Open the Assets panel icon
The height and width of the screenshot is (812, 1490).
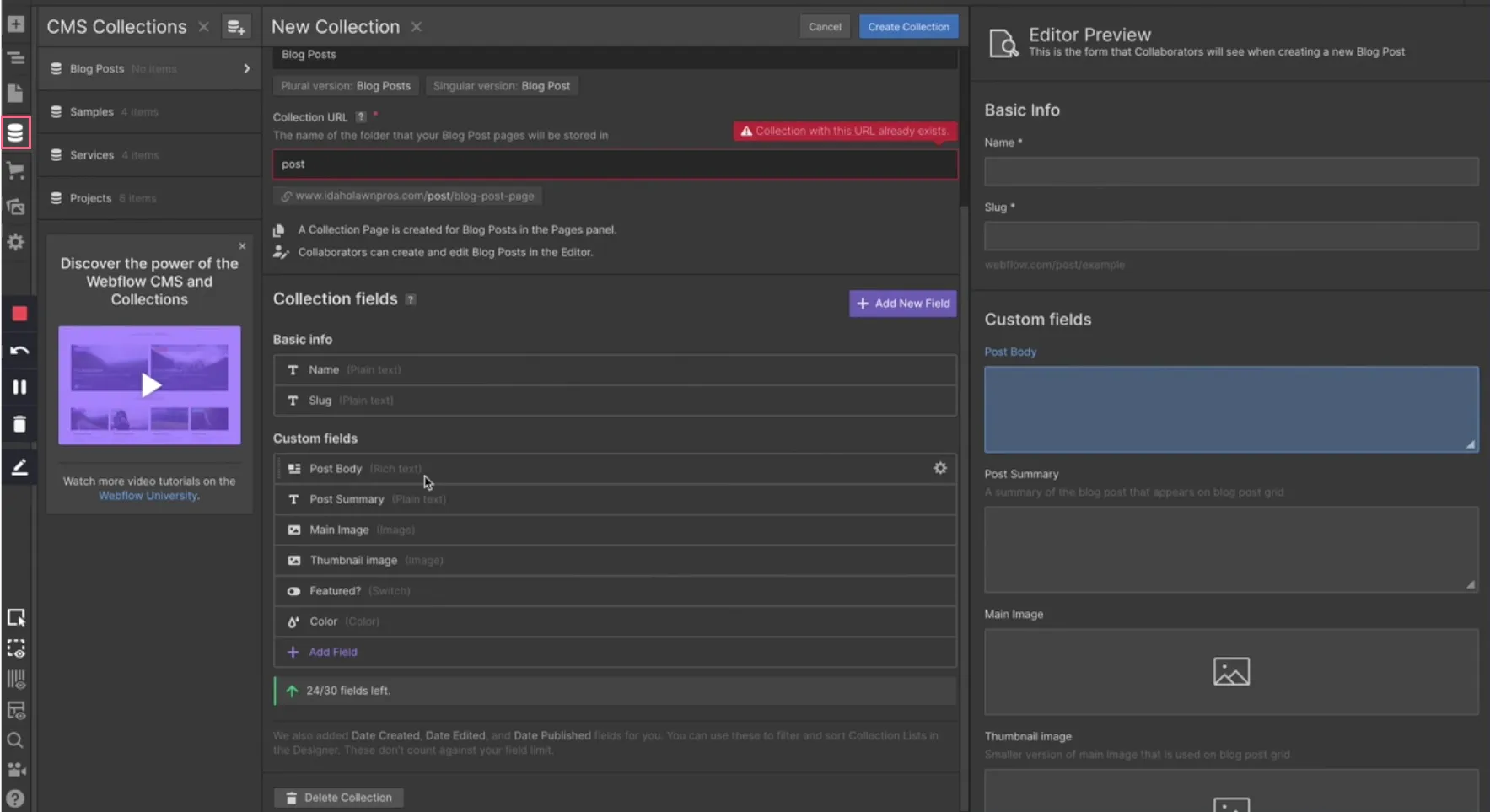click(15, 207)
